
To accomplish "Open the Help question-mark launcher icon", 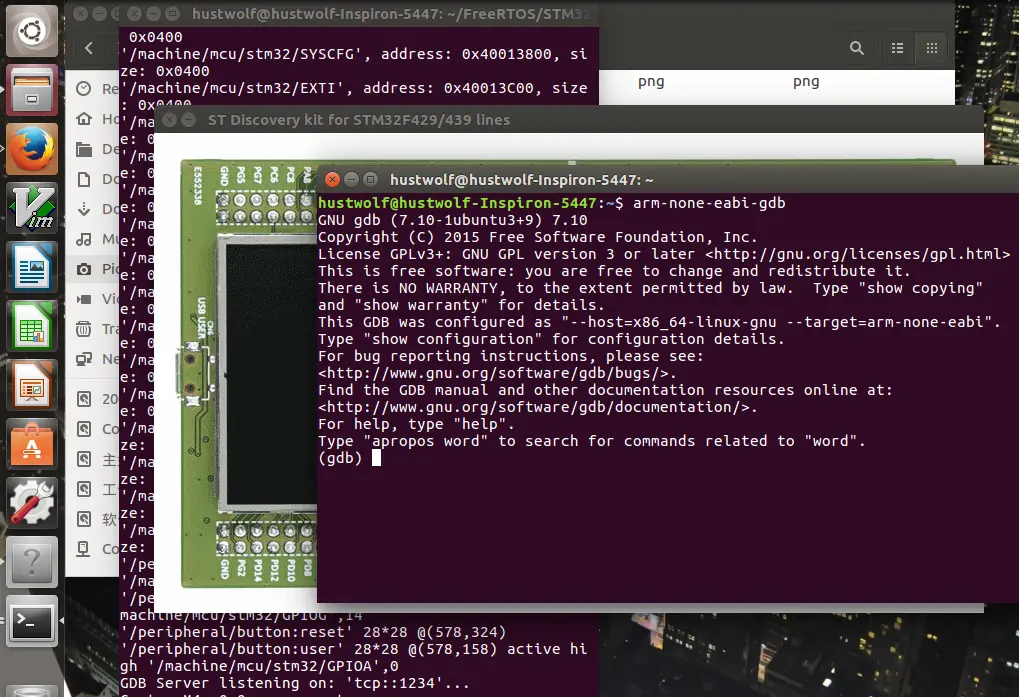I will [x=31, y=563].
